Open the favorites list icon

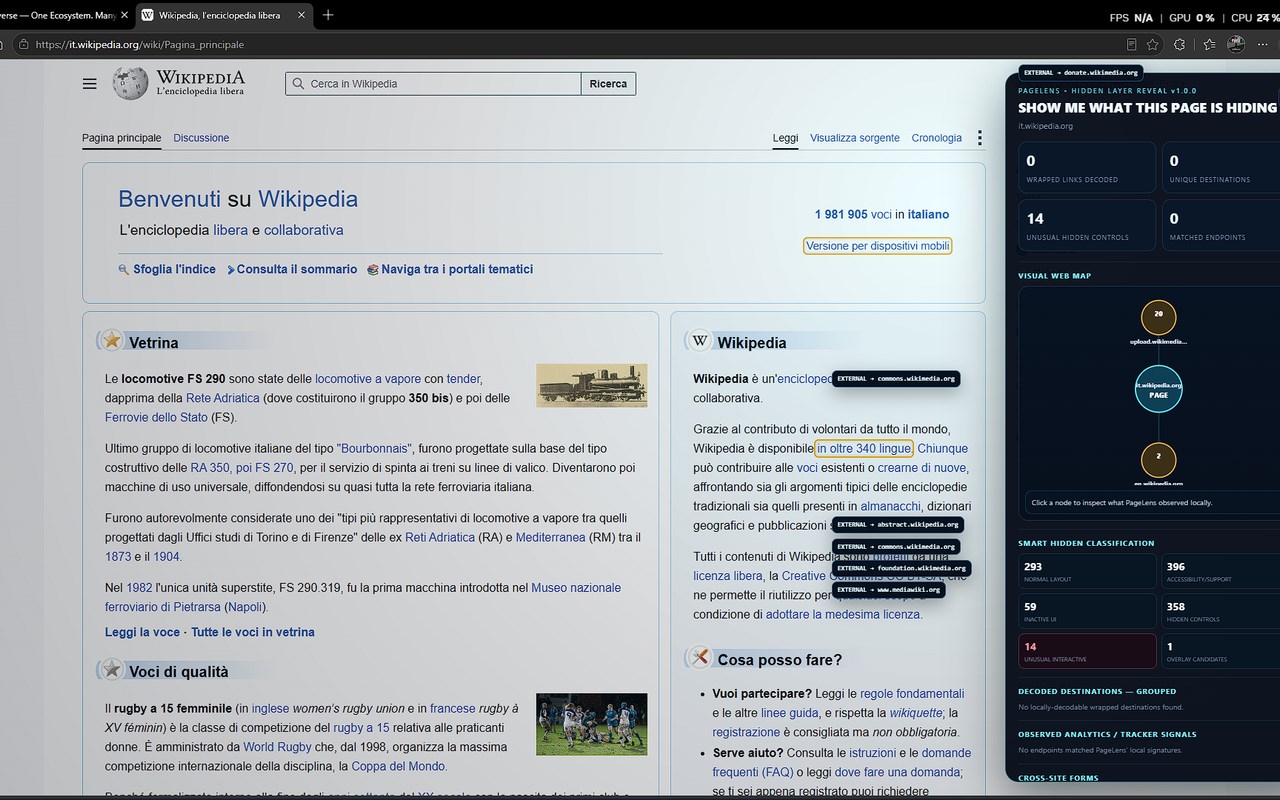tap(1209, 44)
